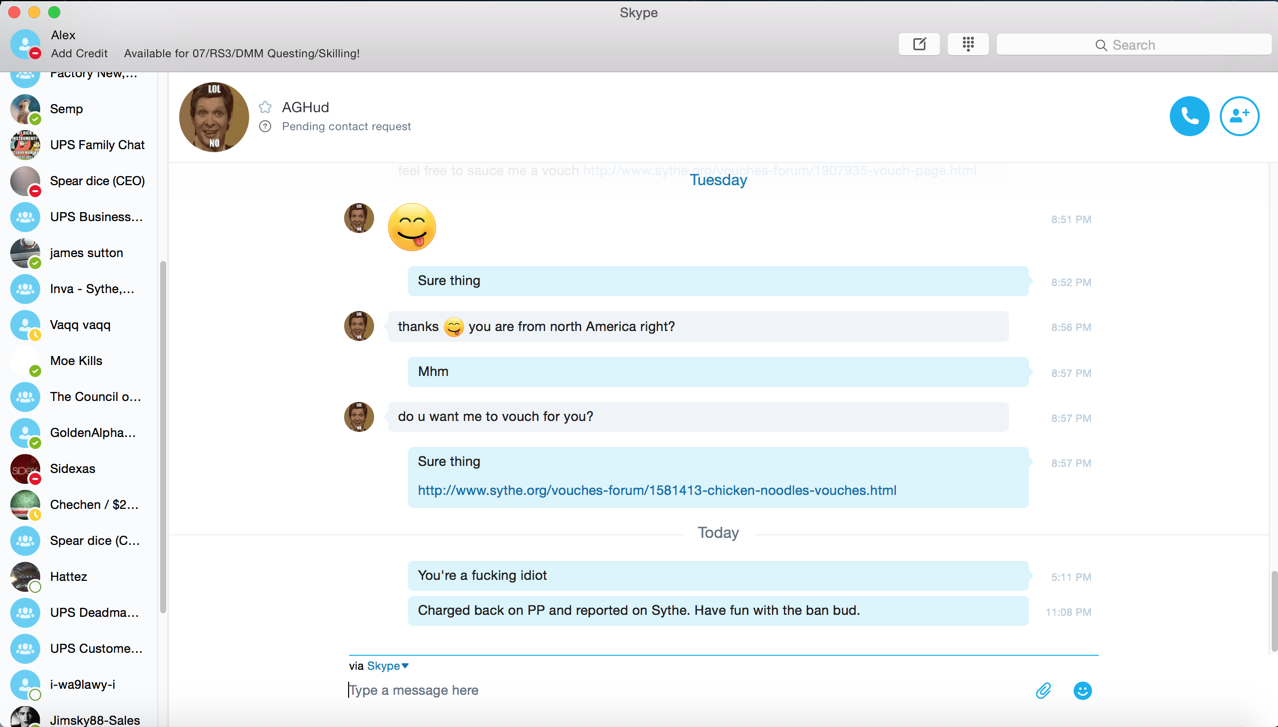Click the contact list scrollbar
1278x727 pixels.
(x=163, y=436)
